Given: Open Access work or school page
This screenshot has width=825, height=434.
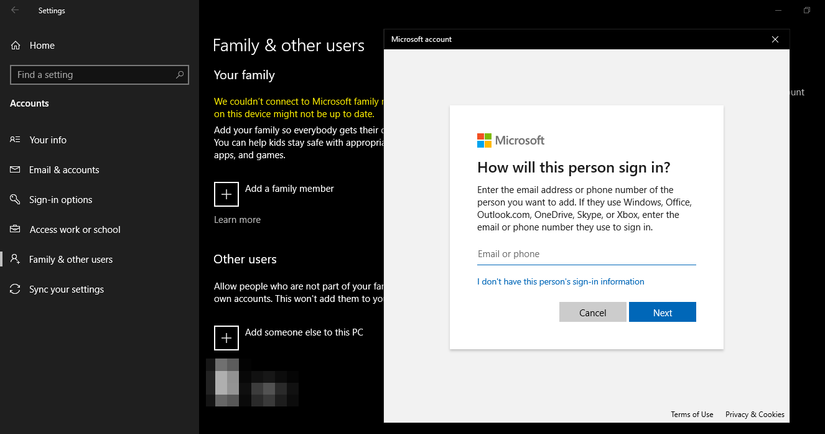Looking at the screenshot, I should tap(75, 229).
